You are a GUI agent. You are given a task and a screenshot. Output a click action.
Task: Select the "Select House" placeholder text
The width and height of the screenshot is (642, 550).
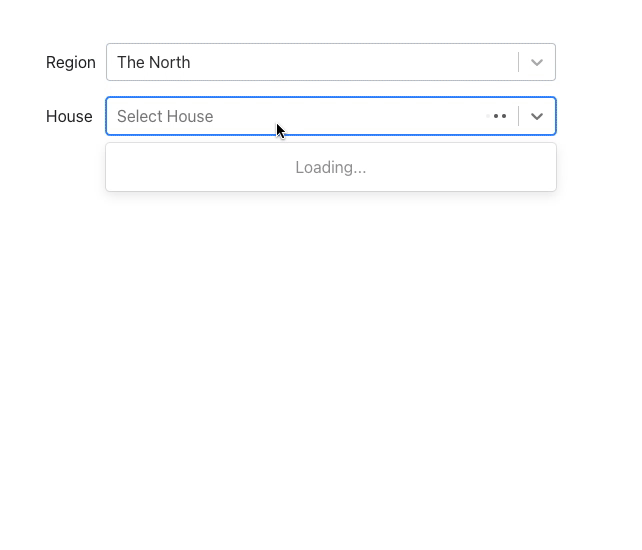[165, 116]
